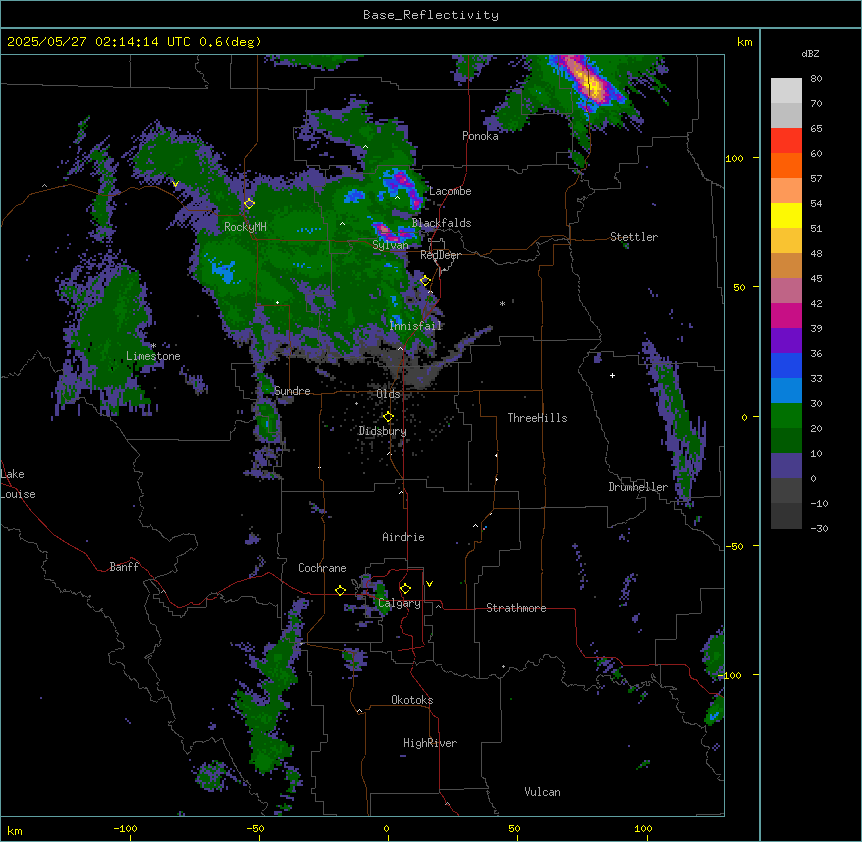Select the -30 value in dBZ legend

(819, 528)
